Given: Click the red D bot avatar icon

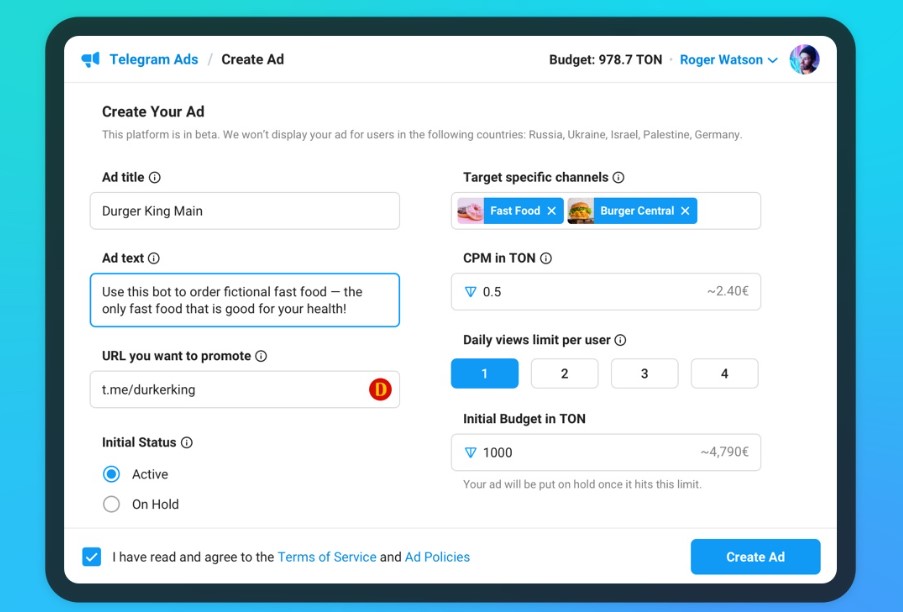Looking at the screenshot, I should pos(380,389).
